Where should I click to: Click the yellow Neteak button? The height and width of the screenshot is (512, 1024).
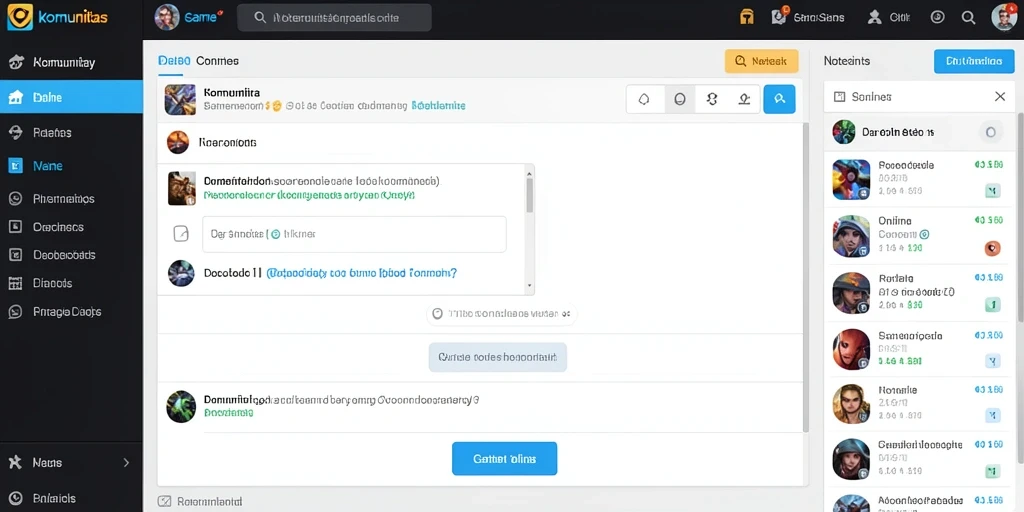click(761, 61)
